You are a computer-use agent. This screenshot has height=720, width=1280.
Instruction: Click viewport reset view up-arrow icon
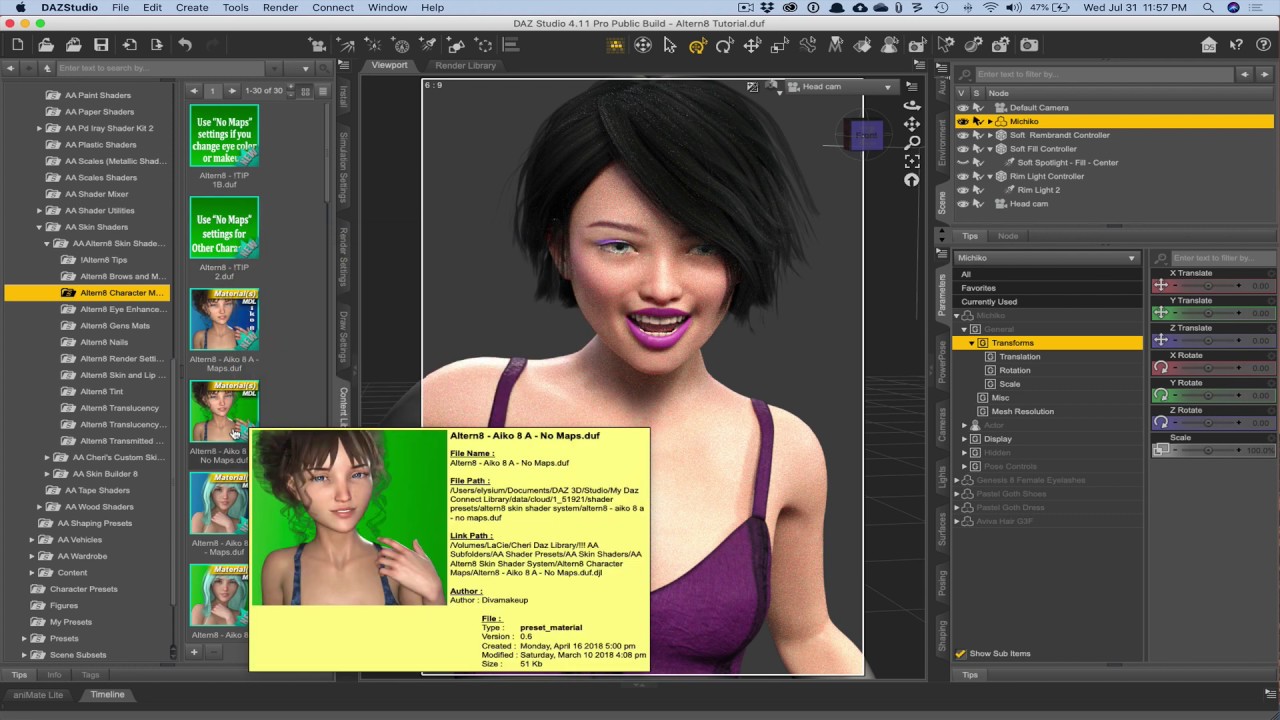pyautogui.click(x=911, y=180)
